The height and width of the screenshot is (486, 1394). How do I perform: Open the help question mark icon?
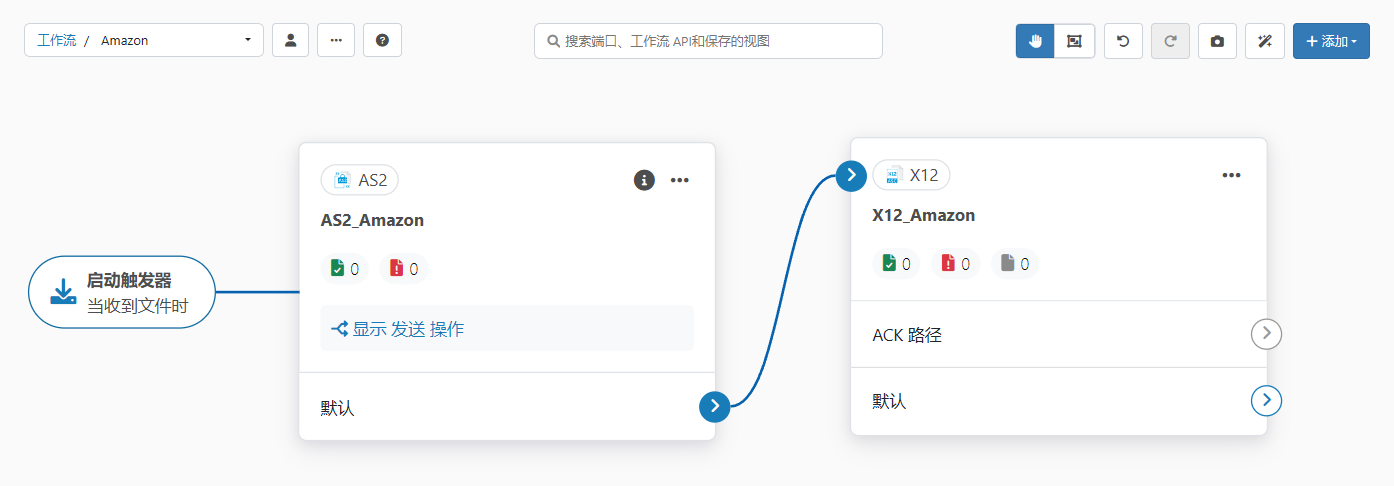tap(382, 41)
